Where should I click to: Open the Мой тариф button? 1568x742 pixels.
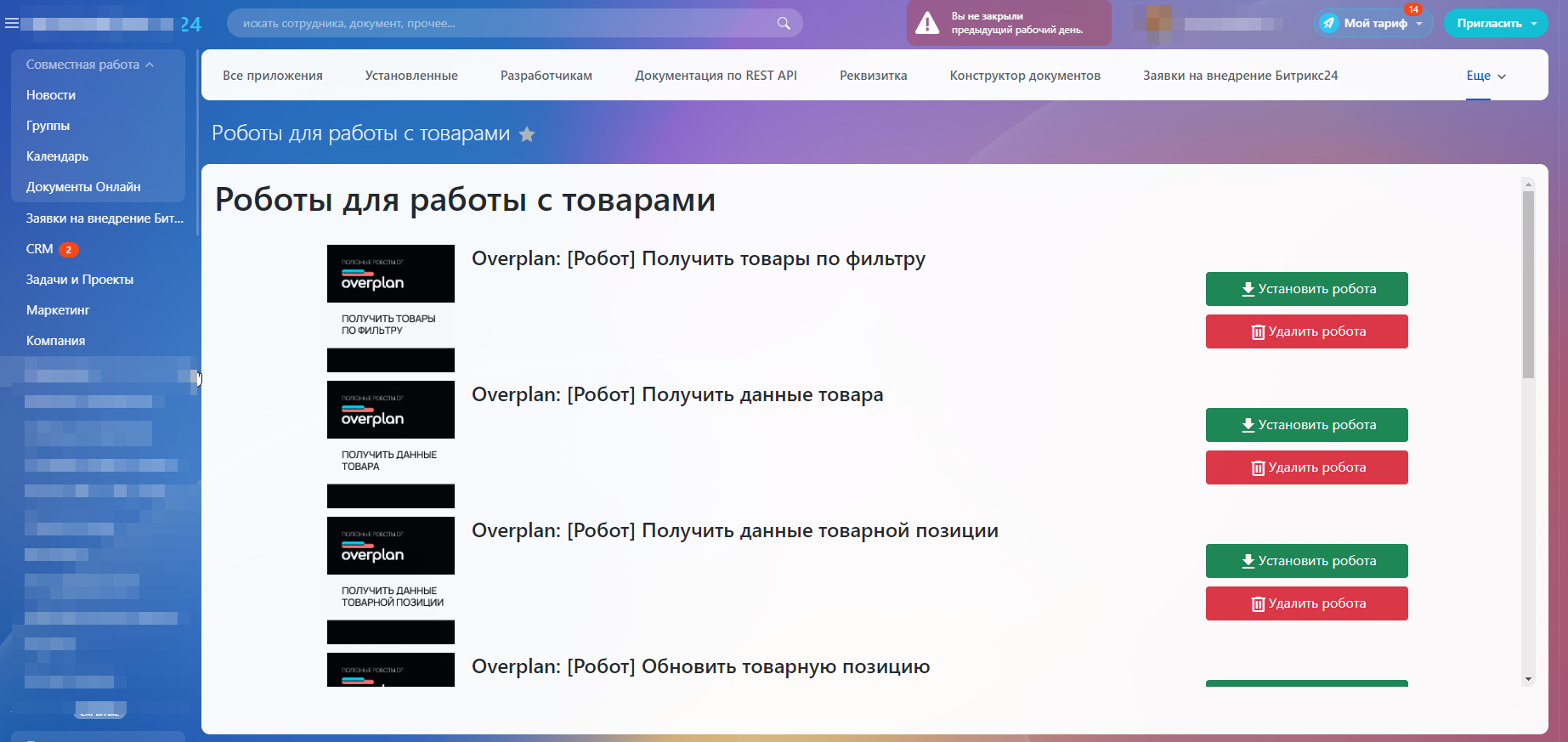[1375, 24]
